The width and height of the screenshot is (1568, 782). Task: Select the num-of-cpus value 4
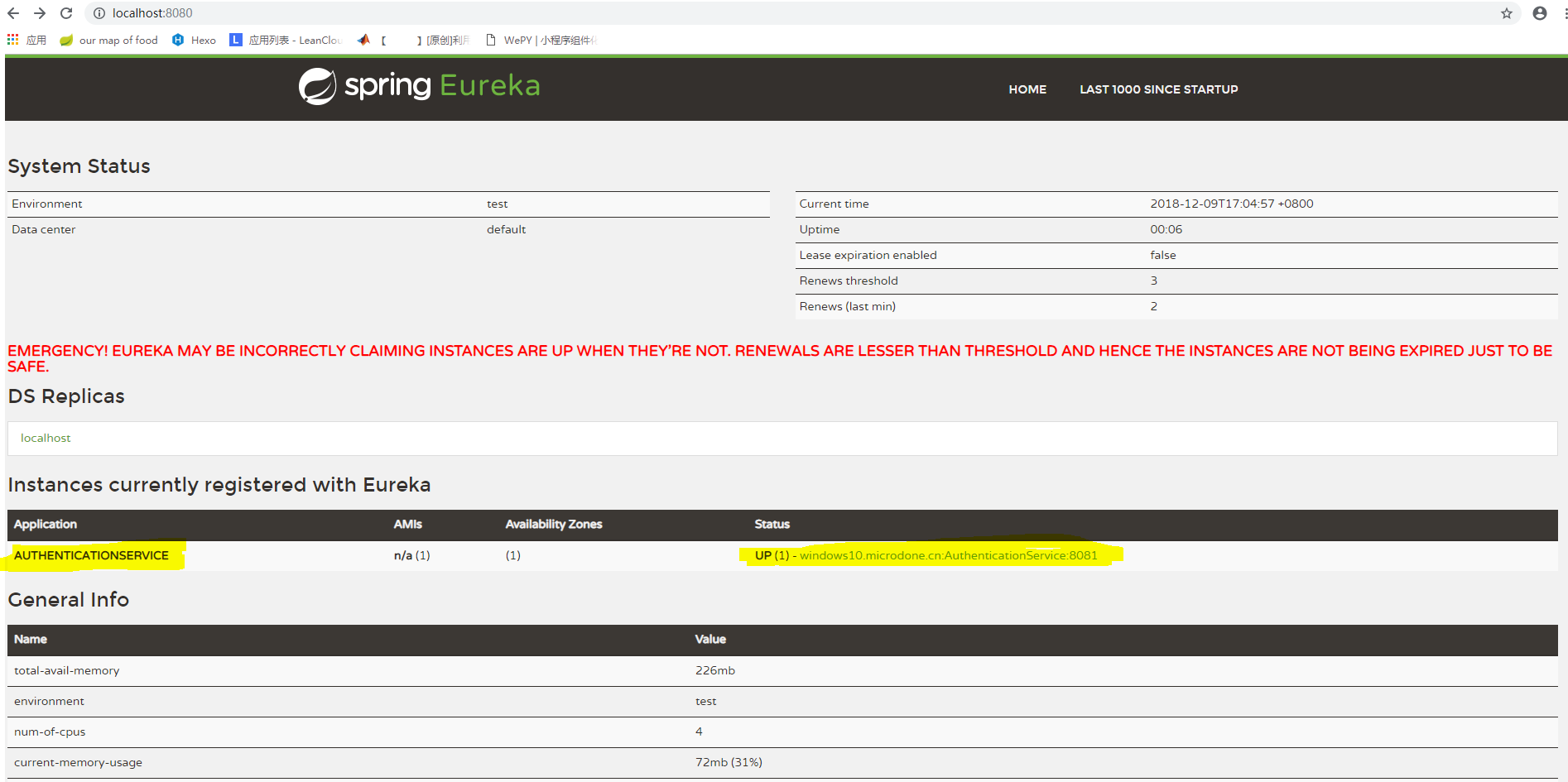[x=699, y=732]
